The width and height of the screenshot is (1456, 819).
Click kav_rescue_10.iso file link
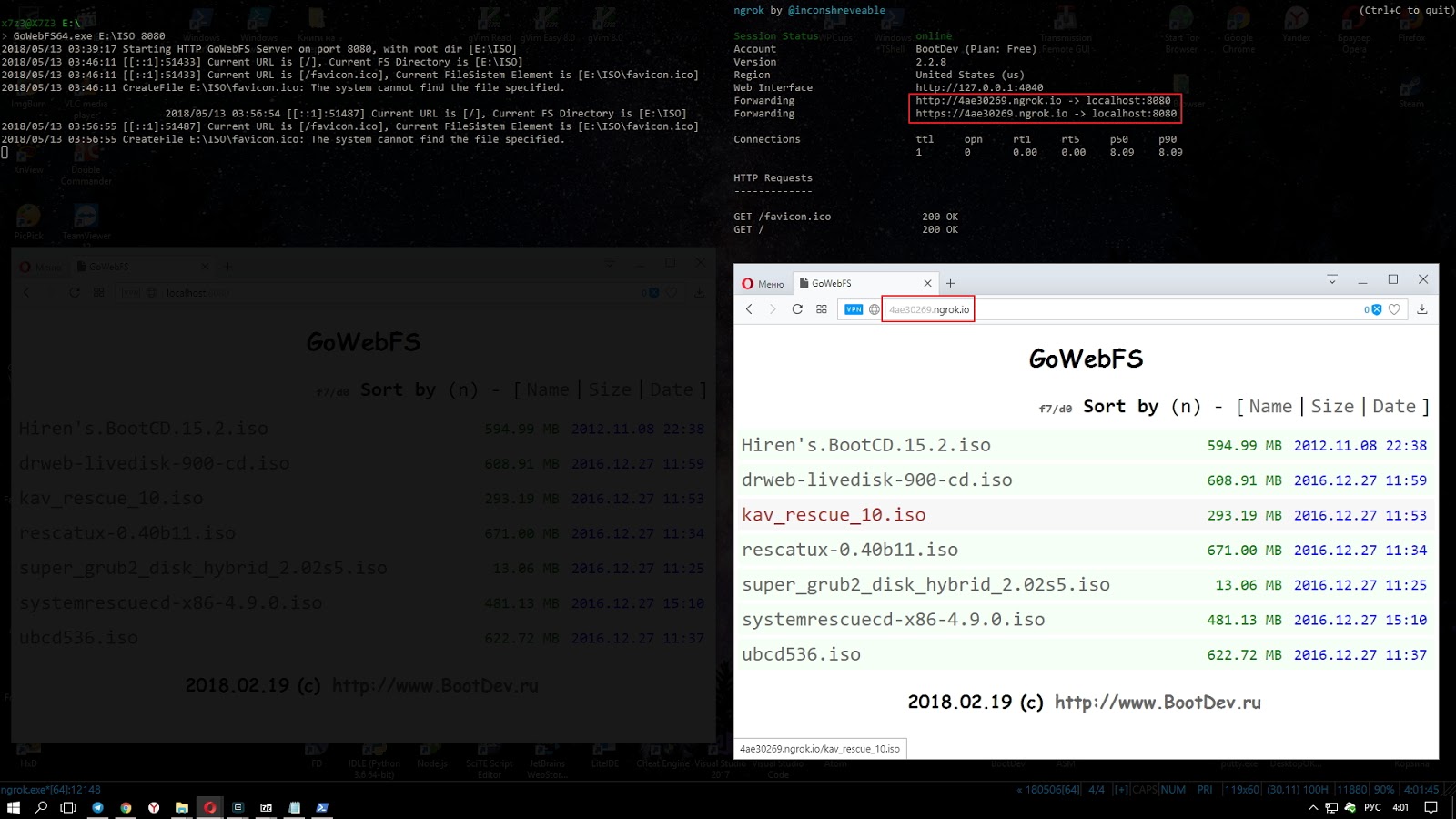[x=834, y=515]
